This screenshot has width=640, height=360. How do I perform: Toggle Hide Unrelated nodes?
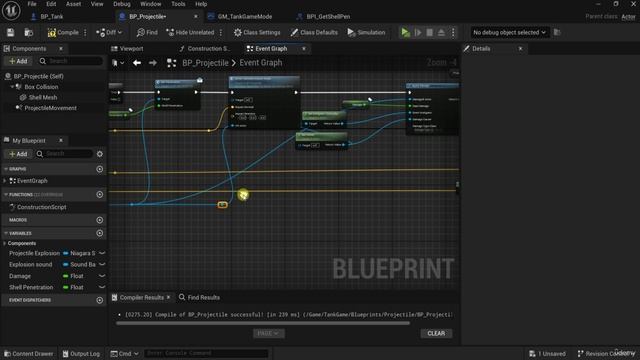pyautogui.click(x=190, y=33)
